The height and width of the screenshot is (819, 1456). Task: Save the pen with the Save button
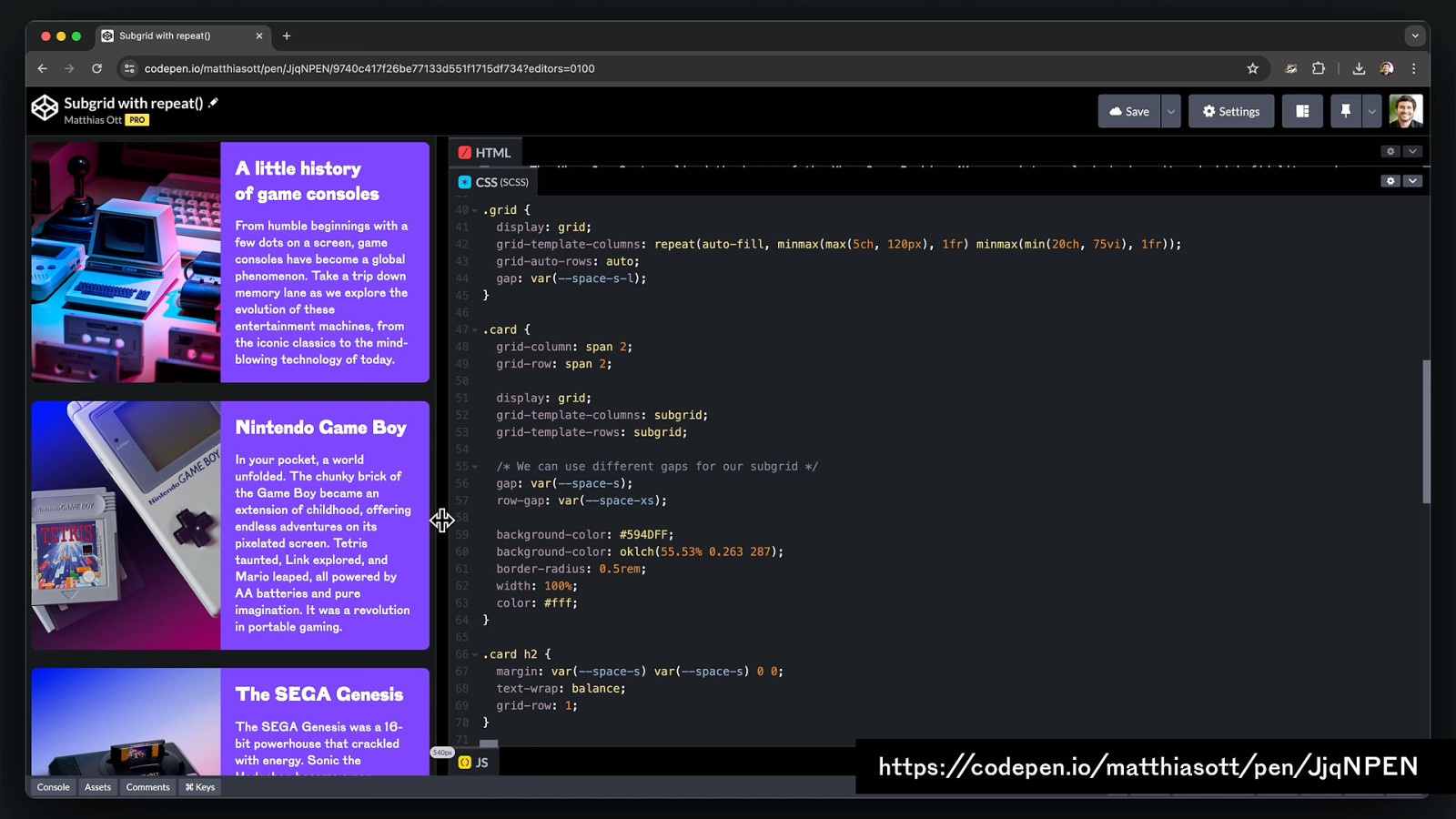point(1128,111)
